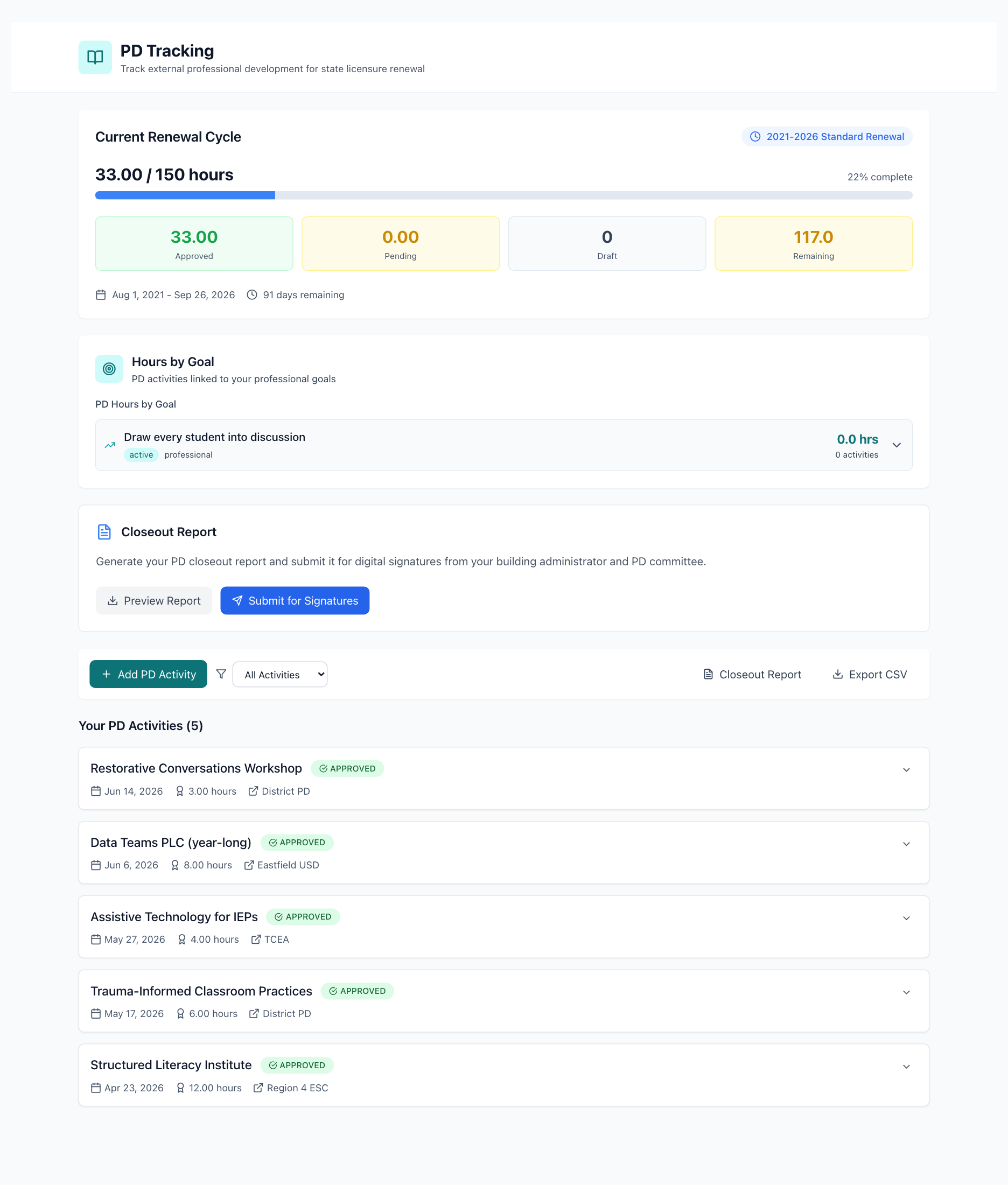Click clock icon next to 91 days remaining
Viewport: 1008px width, 1185px height.
click(252, 295)
